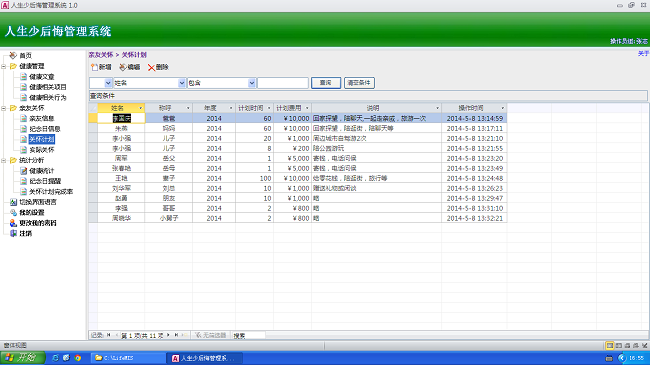This screenshot has height=365, width=650.
Task: Click the 新增 (add new) toolbar icon
Action: 94,67
